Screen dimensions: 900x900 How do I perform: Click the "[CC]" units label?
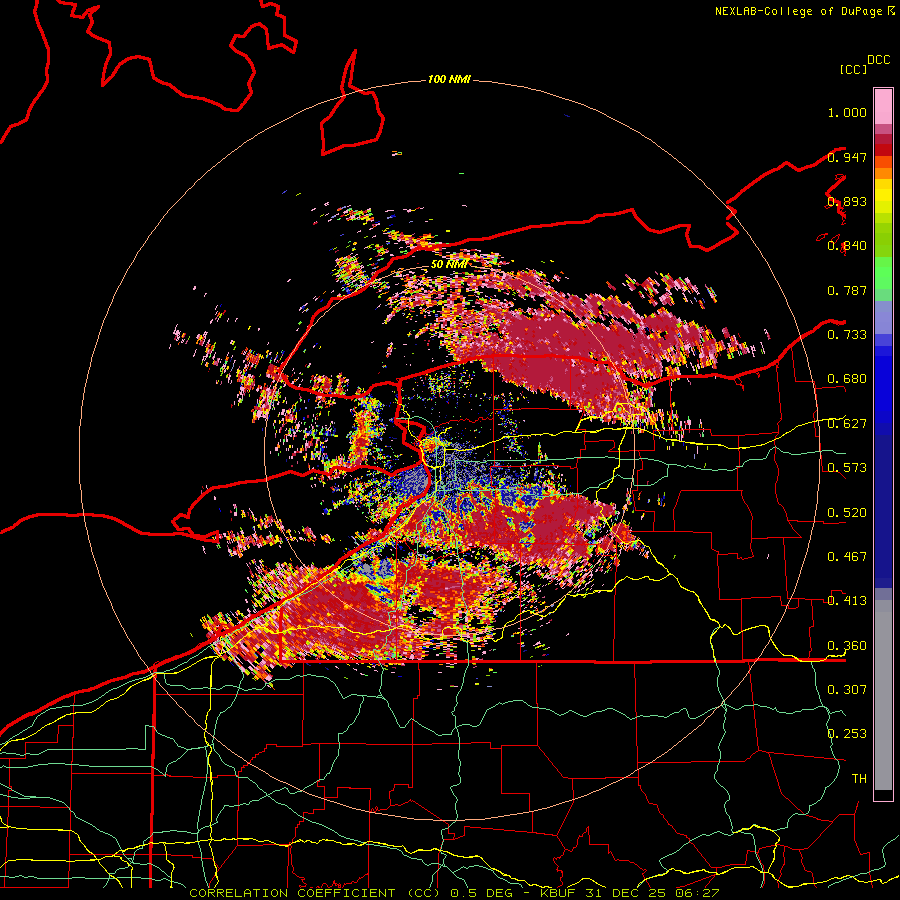(x=853, y=69)
